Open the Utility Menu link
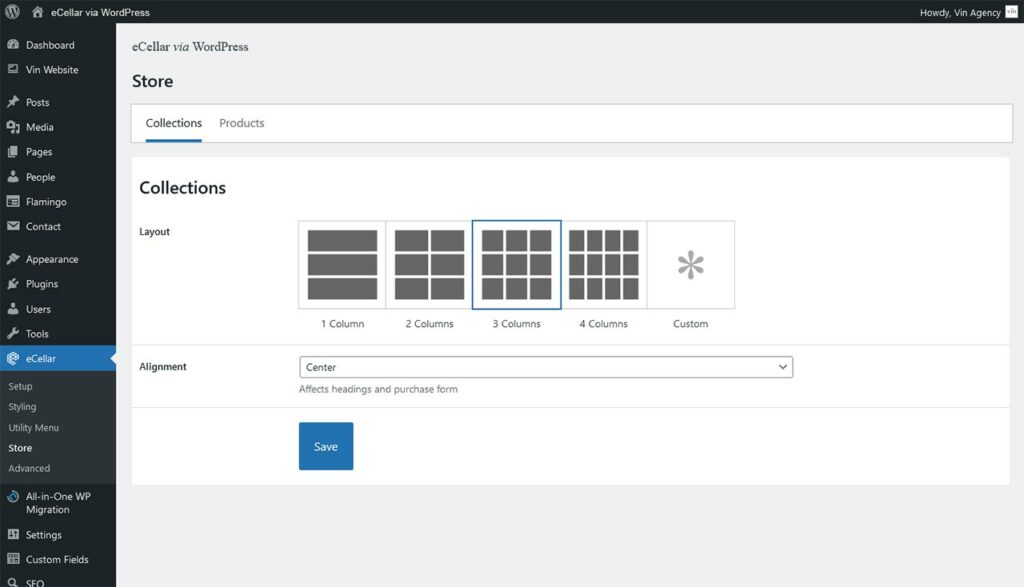1024x587 pixels. pos(33,427)
